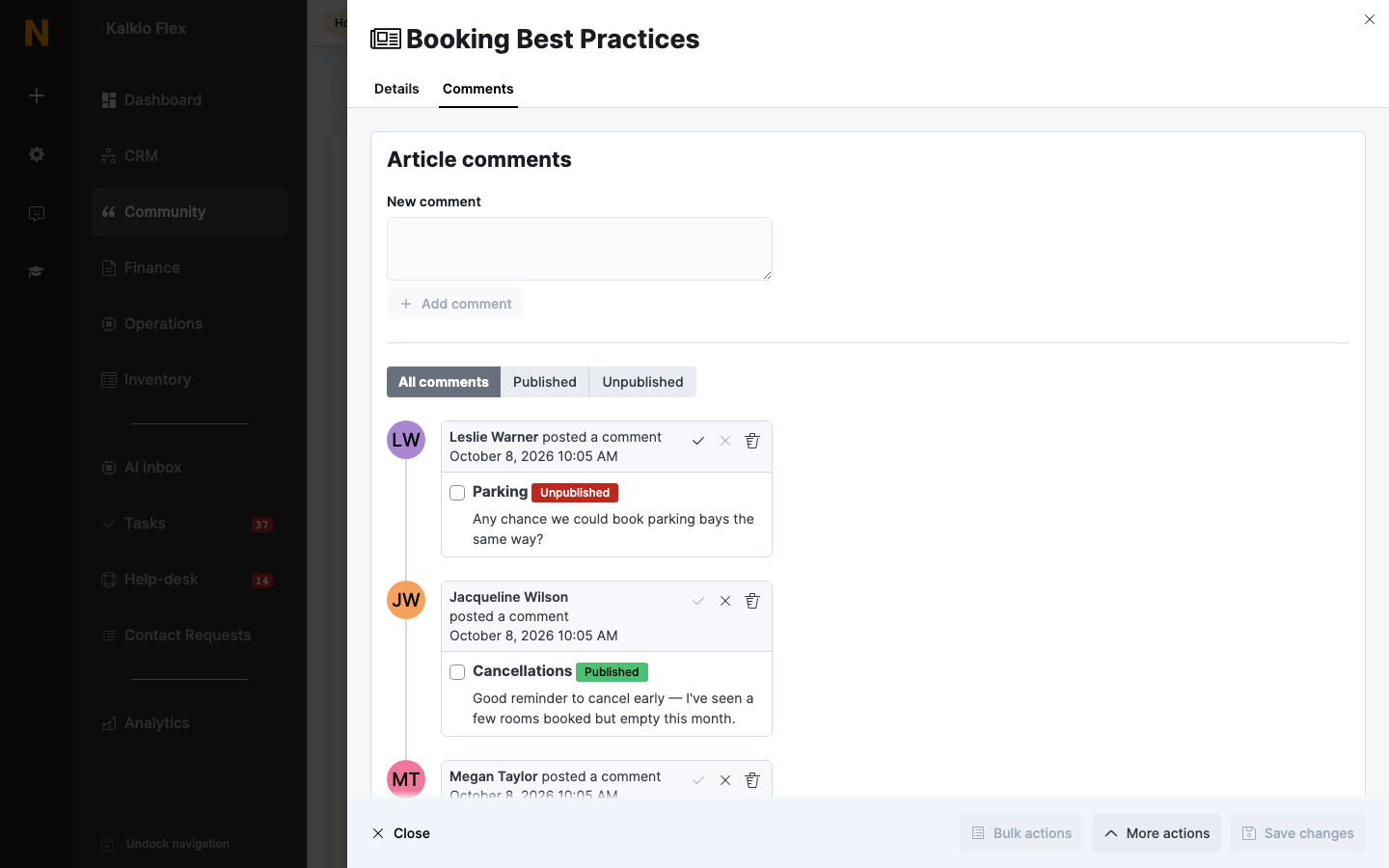Open the graduation cap icon in left rail
This screenshot has height=868, width=1389.
pyautogui.click(x=37, y=272)
